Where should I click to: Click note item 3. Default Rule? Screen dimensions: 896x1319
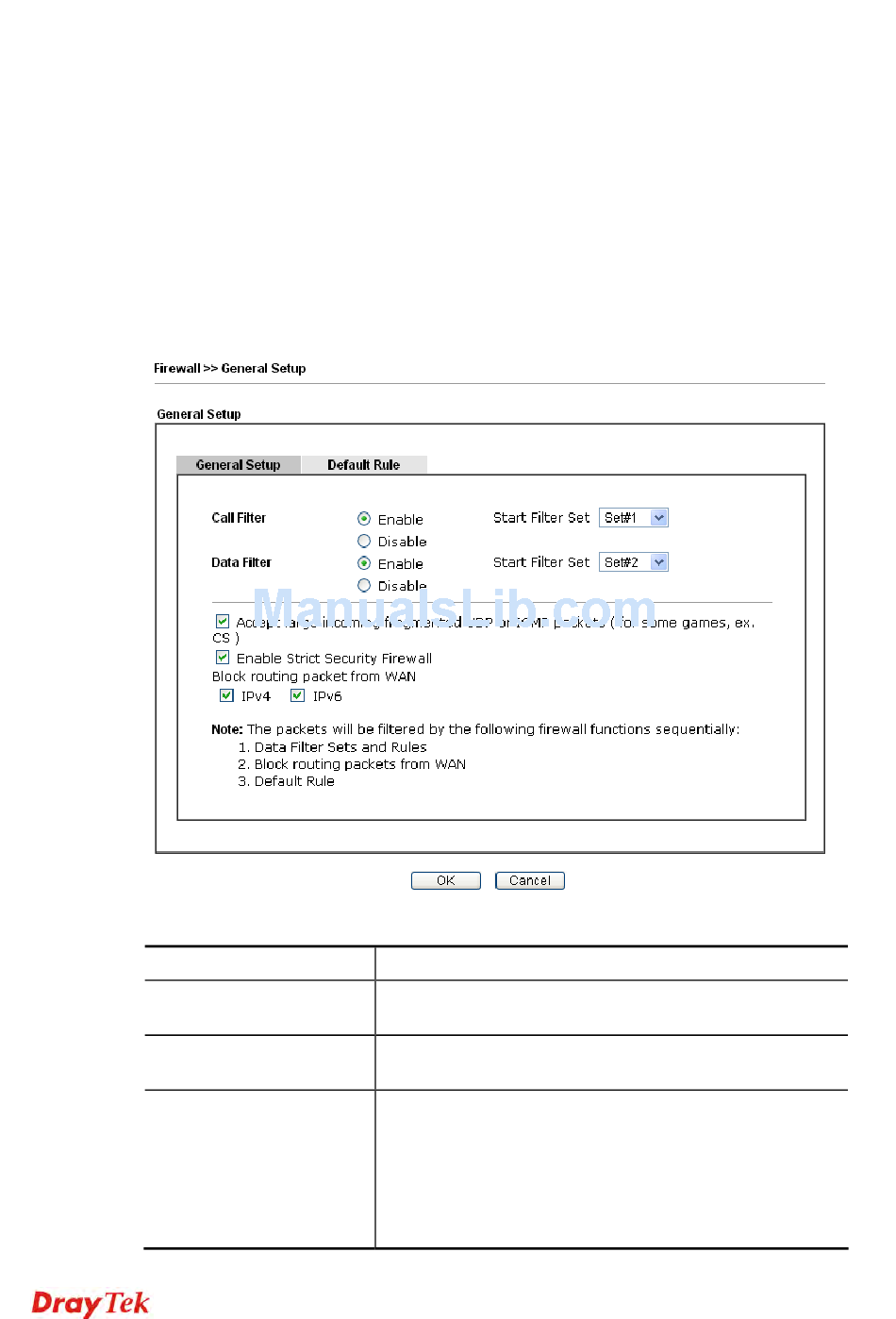286,781
